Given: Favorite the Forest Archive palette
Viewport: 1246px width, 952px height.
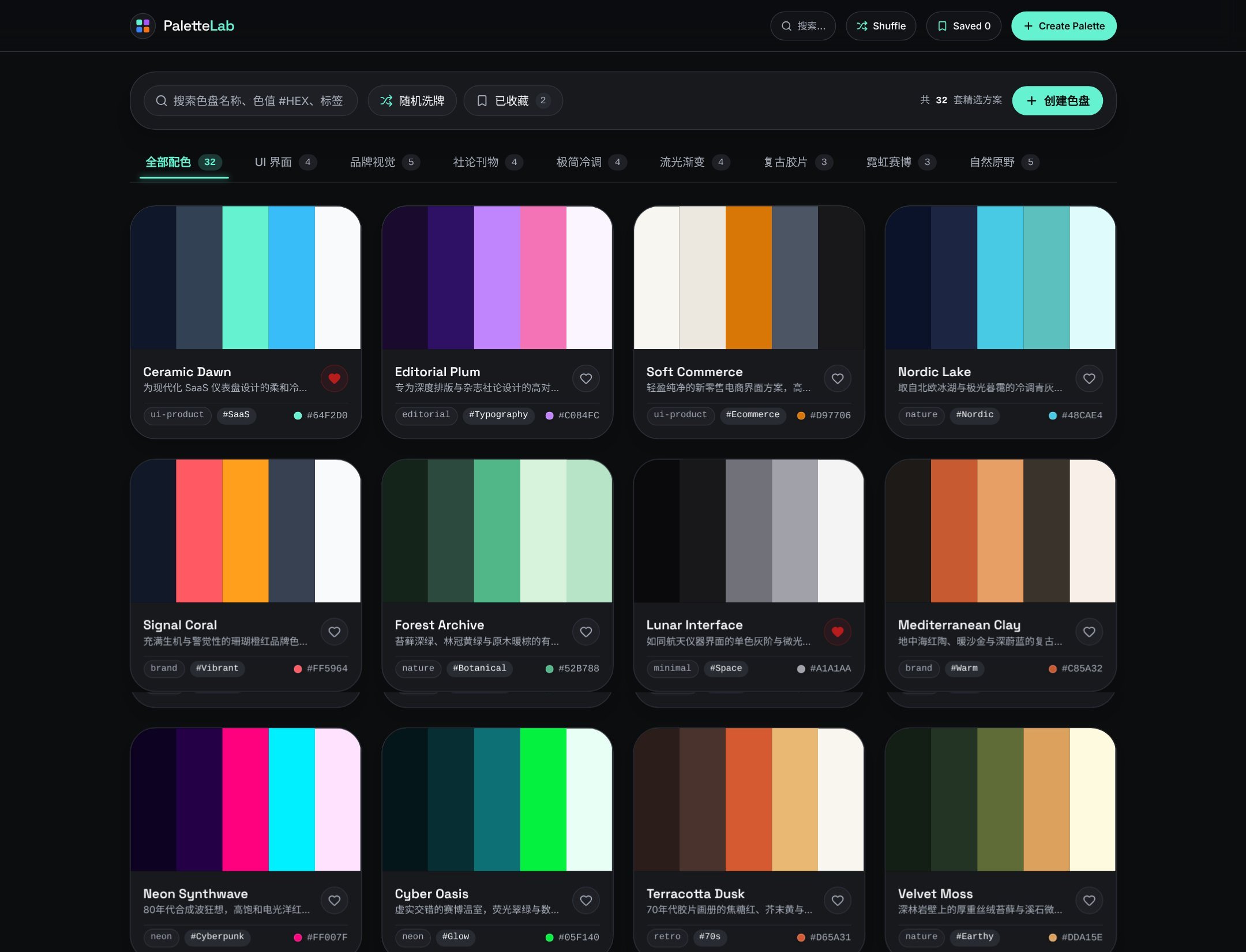Looking at the screenshot, I should [586, 632].
